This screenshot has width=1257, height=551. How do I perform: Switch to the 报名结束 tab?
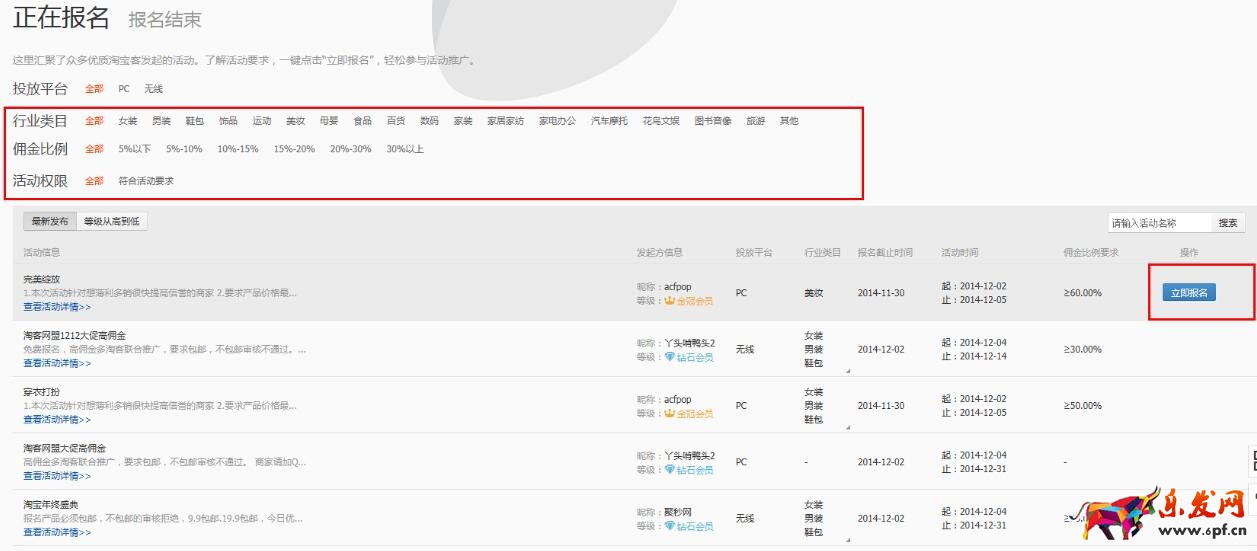tap(165, 20)
